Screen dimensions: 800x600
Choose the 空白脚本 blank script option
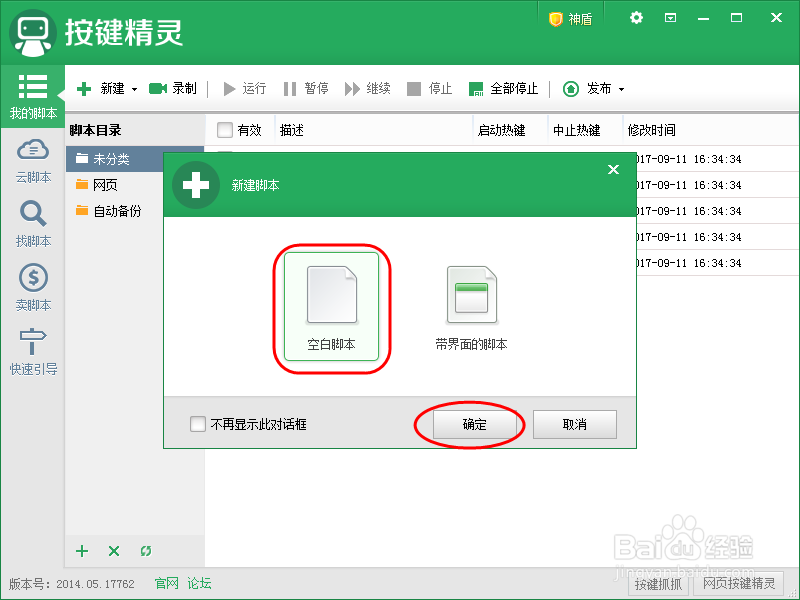(332, 307)
